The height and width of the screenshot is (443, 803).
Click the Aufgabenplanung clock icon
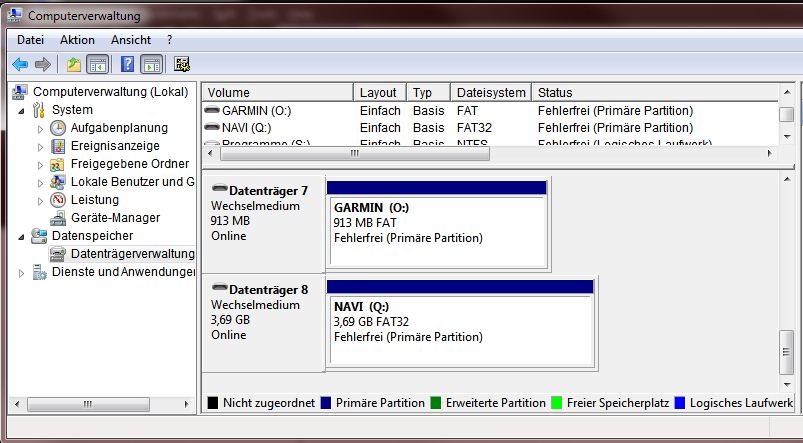click(x=58, y=128)
